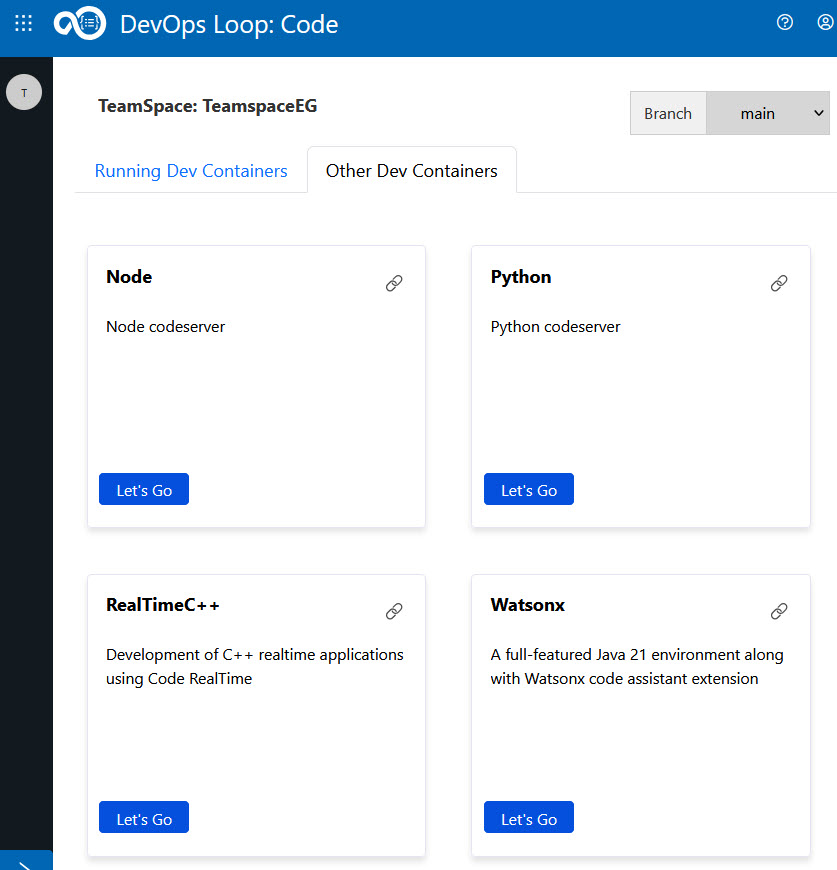The image size is (837, 870).
Task: Open the help question mark icon
Action: 785,23
